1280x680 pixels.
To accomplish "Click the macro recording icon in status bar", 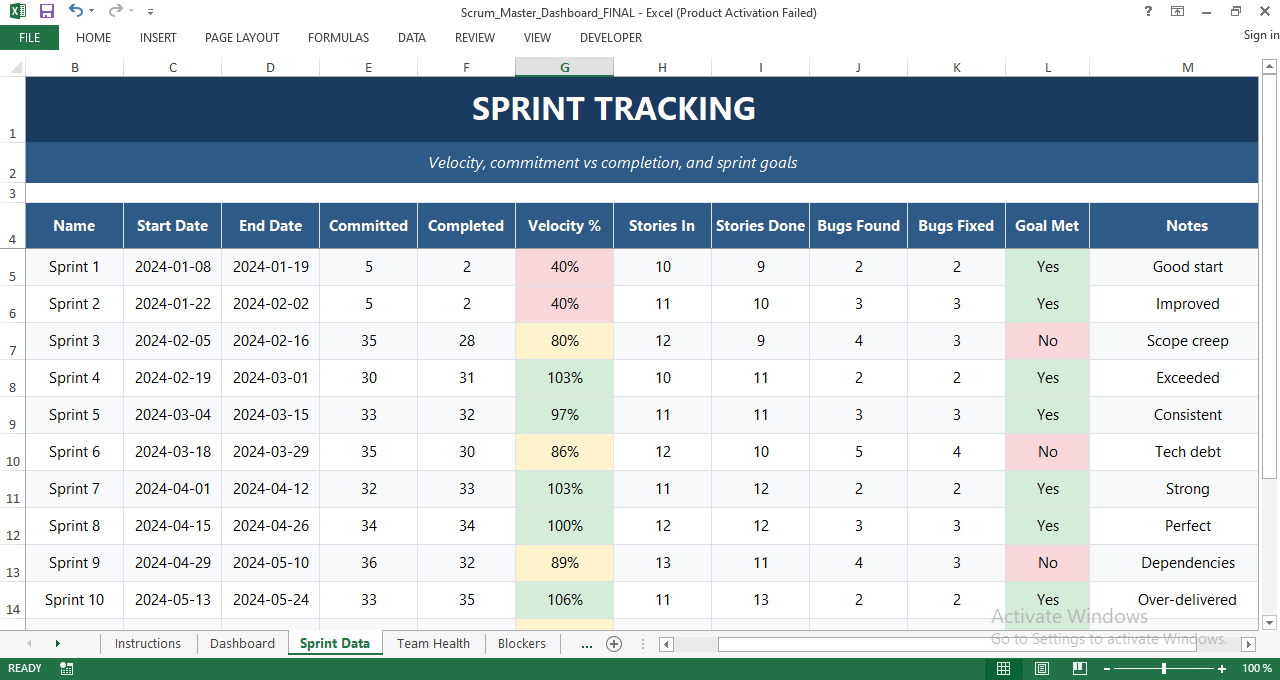I will [x=66, y=668].
